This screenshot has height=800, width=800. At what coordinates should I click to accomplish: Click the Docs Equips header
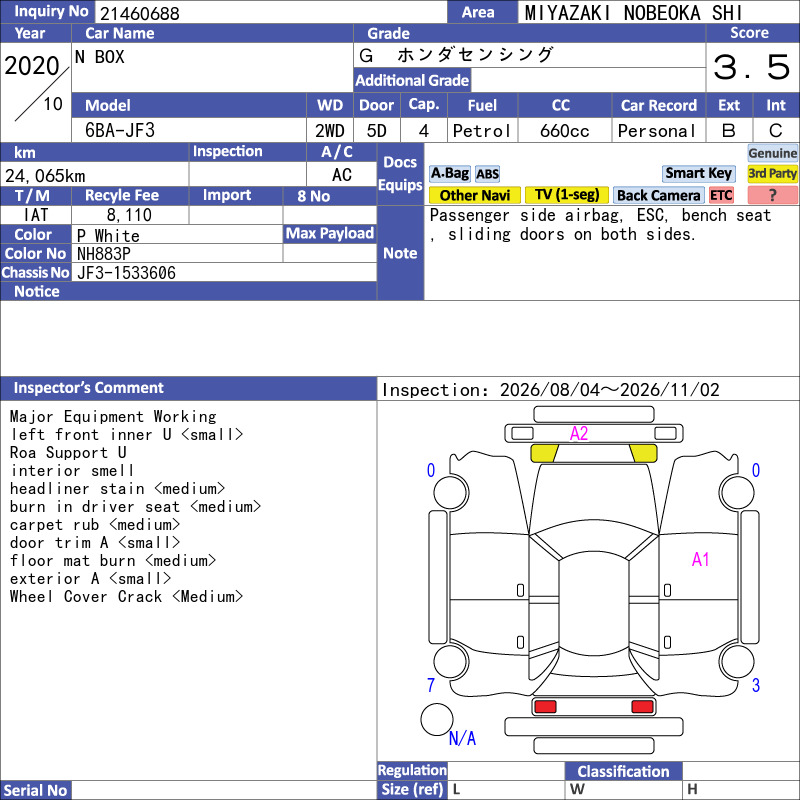401,173
